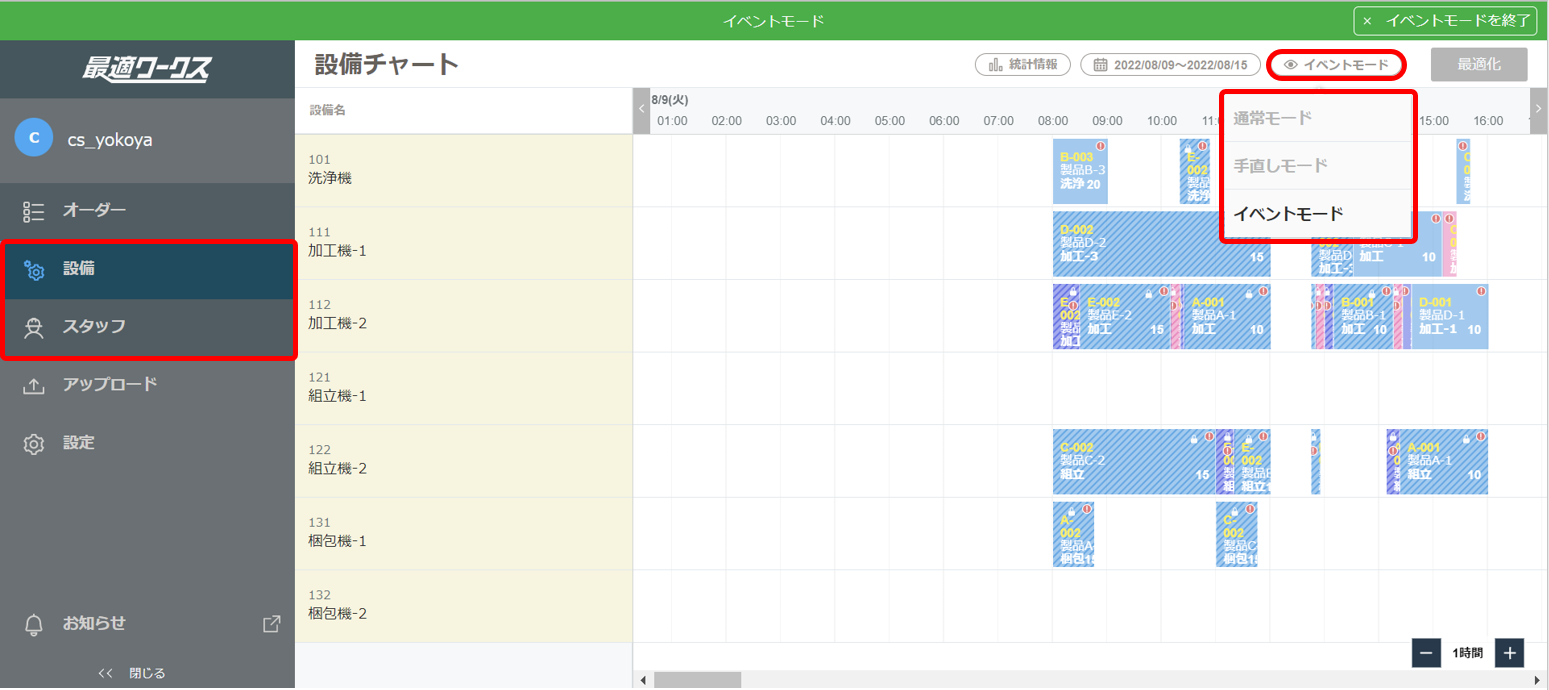Zoom out timeline with minus button
This screenshot has height=690, width=1549.
tap(1426, 653)
